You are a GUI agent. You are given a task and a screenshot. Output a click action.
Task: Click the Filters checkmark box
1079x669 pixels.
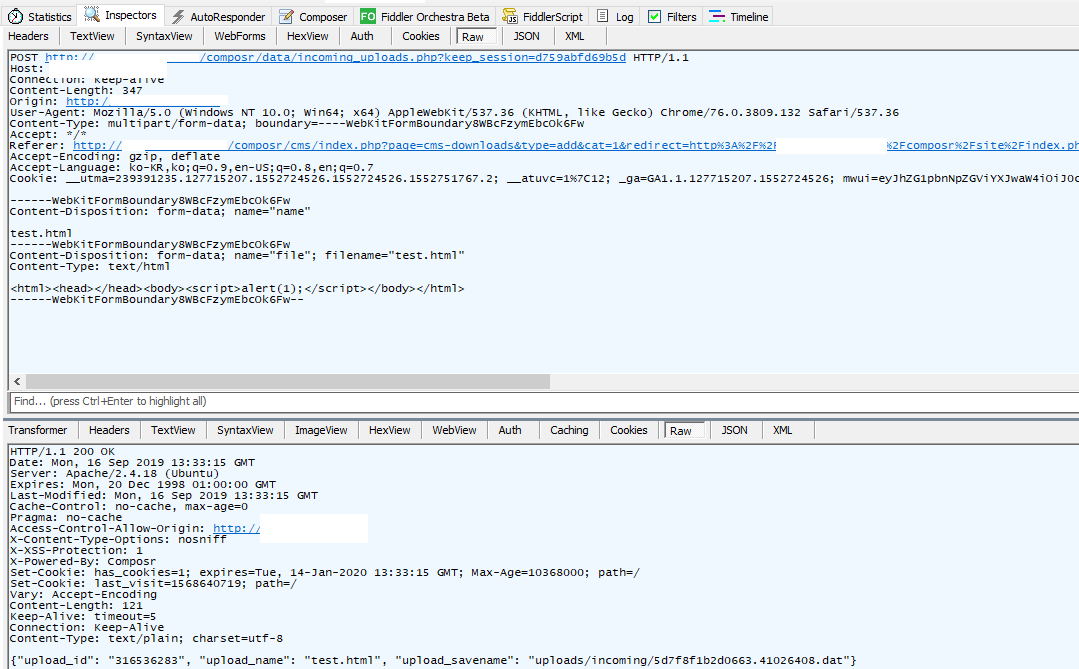click(654, 16)
